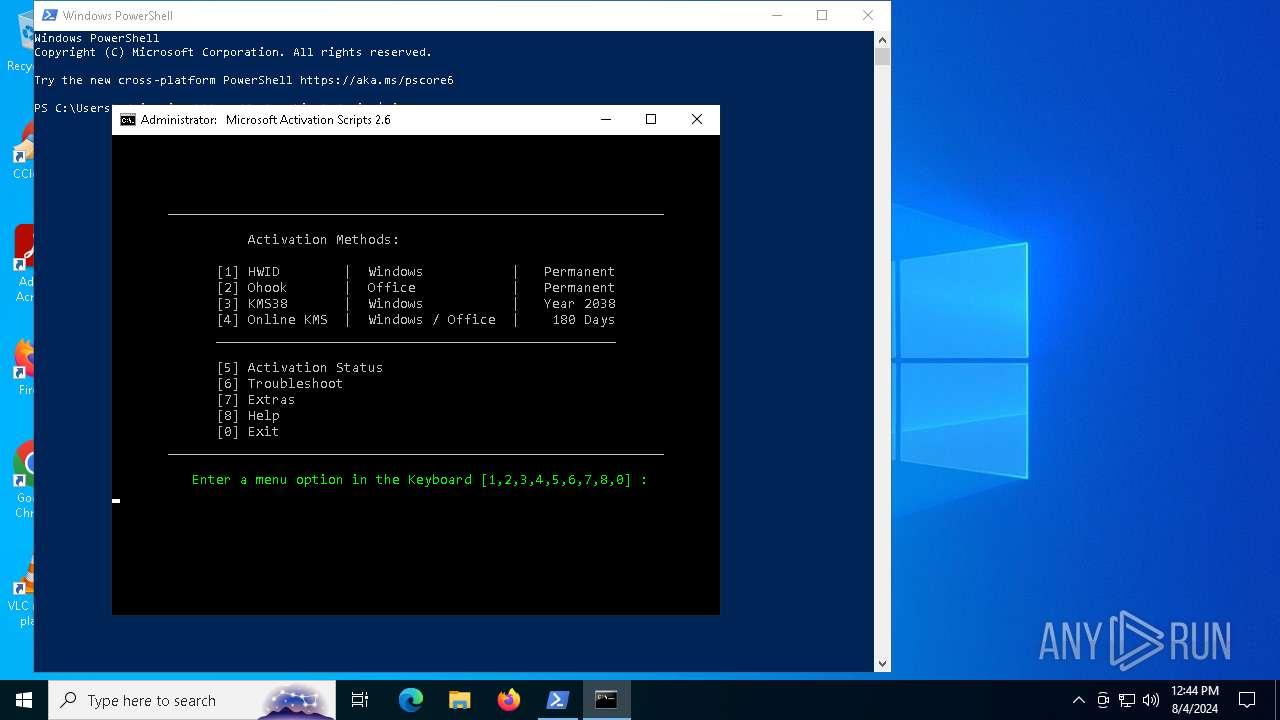Click the PowerShell scrollbar up arrow
1280x720 pixels.
pos(882,39)
